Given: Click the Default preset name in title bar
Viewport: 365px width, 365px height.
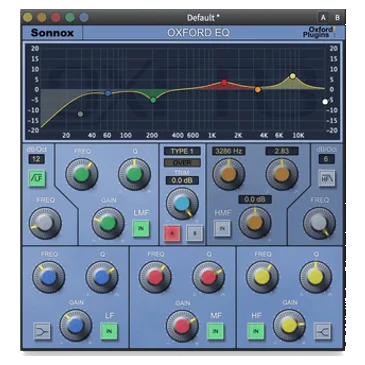Looking at the screenshot, I should pyautogui.click(x=203, y=18).
